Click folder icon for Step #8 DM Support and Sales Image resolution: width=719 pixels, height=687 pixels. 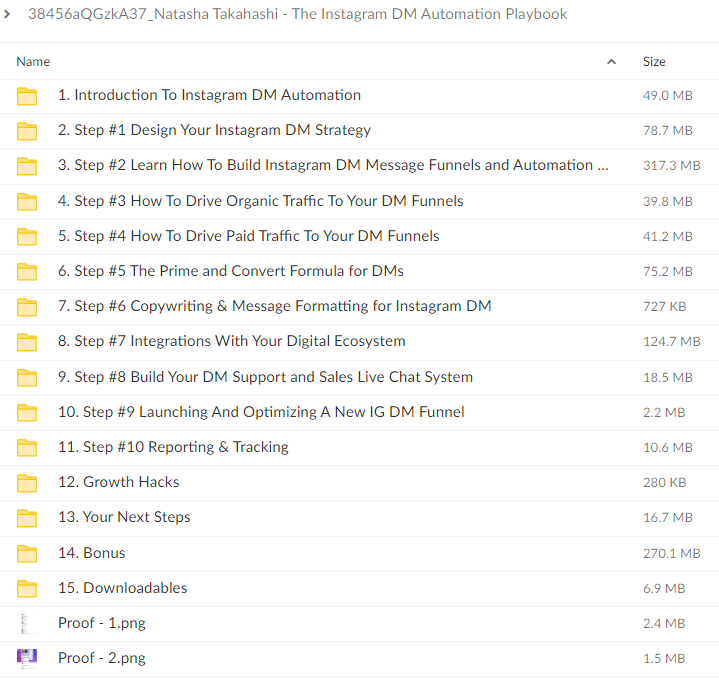click(x=27, y=377)
